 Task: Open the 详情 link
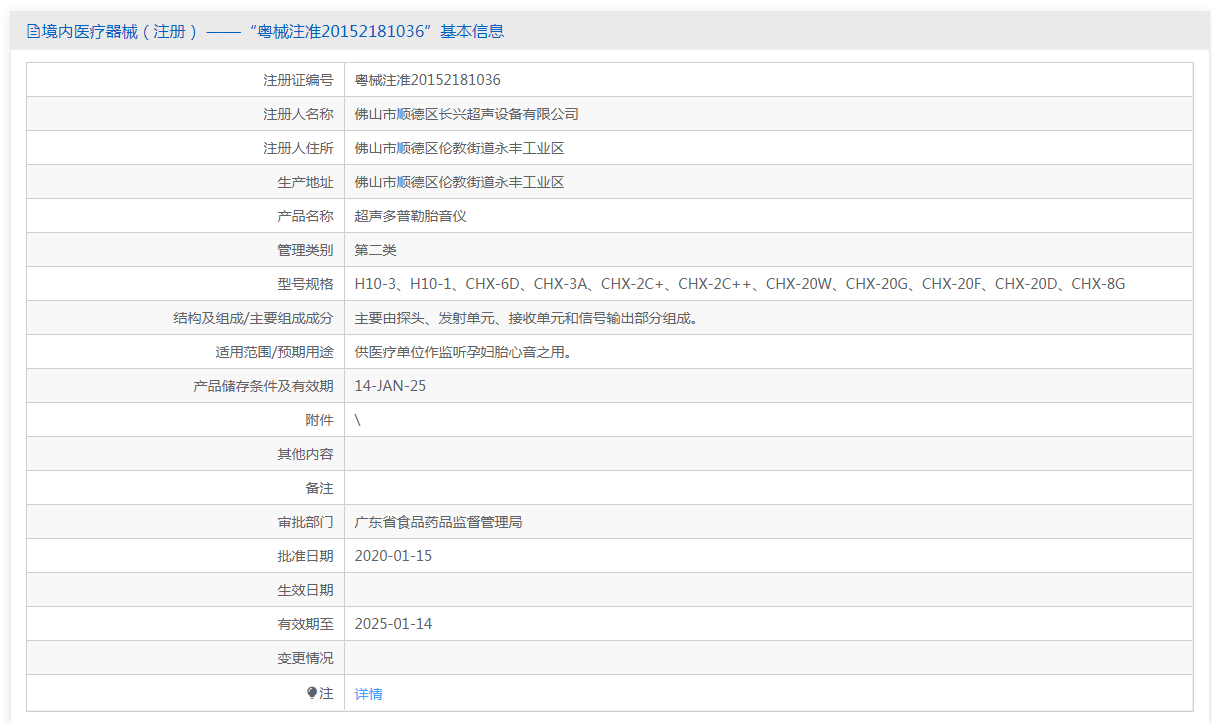pyautogui.click(x=368, y=694)
